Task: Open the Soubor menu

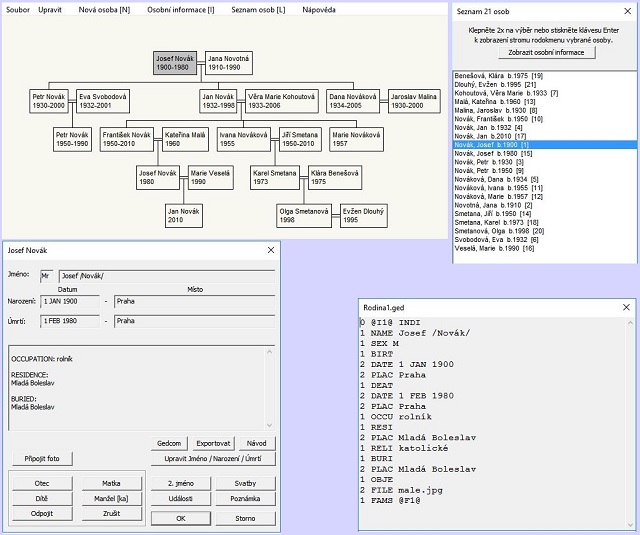Action: tap(17, 8)
